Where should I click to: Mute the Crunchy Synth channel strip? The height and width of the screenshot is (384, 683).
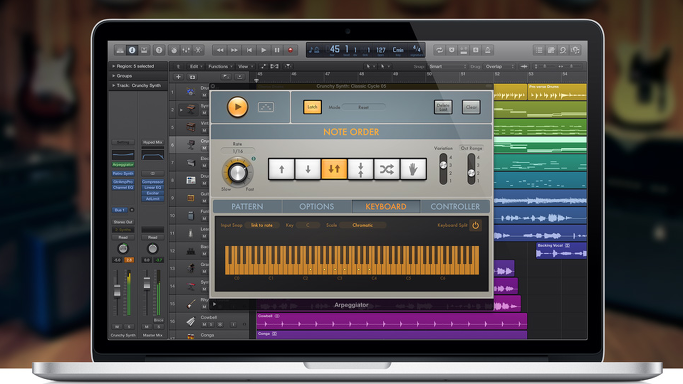tap(117, 327)
